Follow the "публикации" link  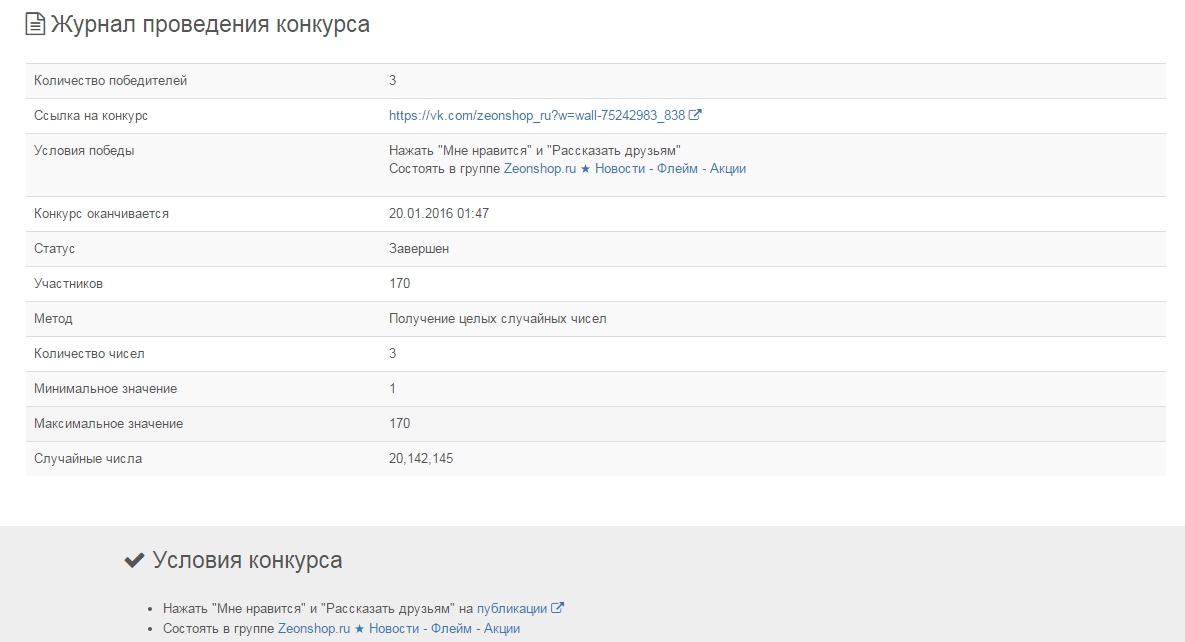coord(512,609)
